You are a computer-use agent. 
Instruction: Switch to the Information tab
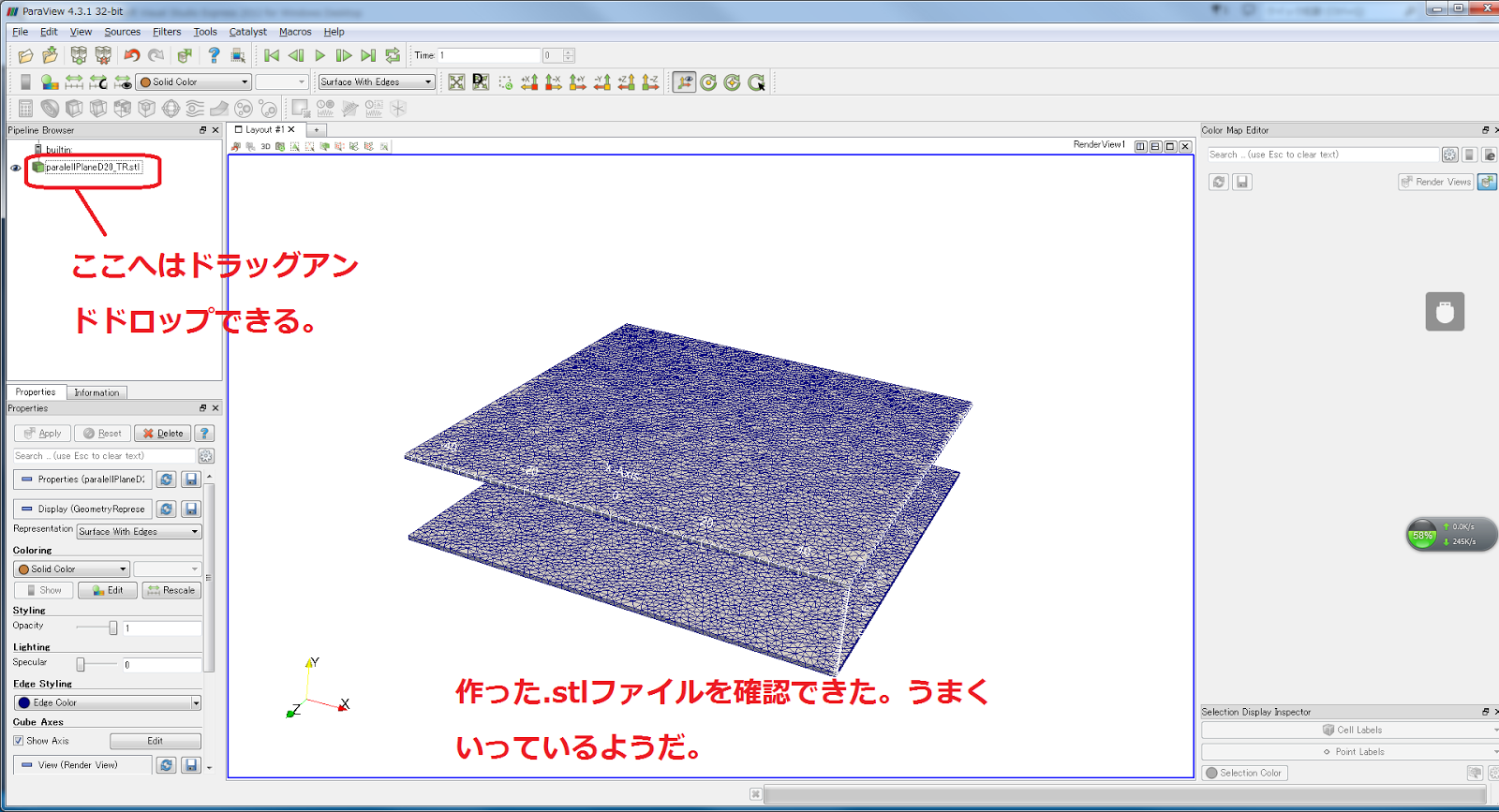96,392
